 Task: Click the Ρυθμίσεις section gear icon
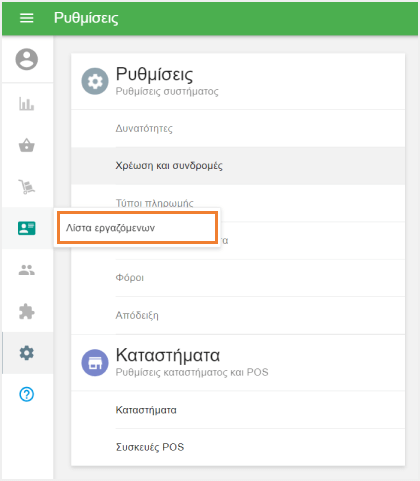(x=95, y=81)
